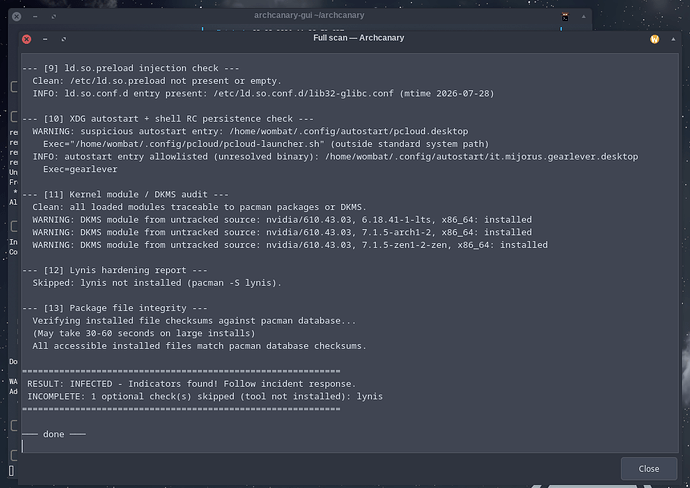
Task: Click the '[12] Lynis hardening report' header
Action: point(115,270)
